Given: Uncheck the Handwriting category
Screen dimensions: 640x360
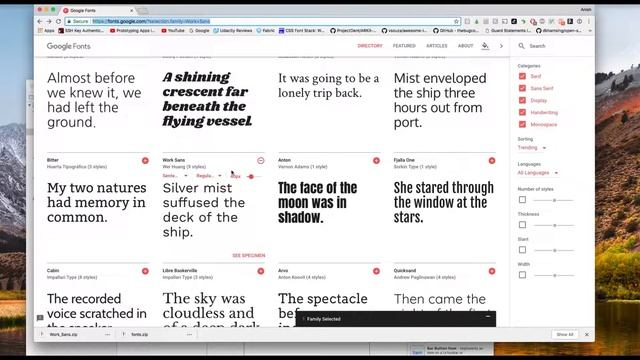Looking at the screenshot, I should (x=522, y=112).
